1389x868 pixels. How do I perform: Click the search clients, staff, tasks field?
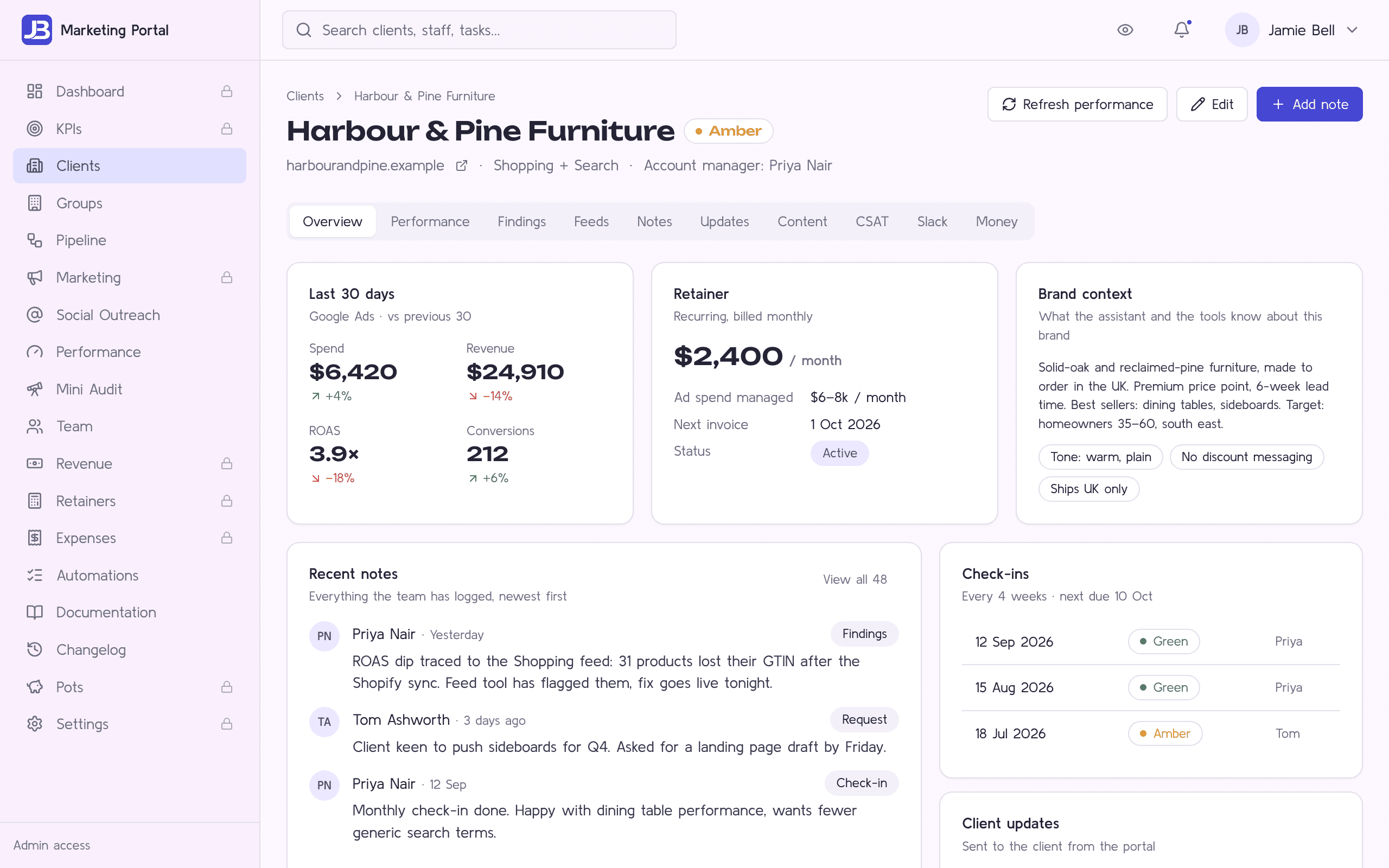[479, 30]
